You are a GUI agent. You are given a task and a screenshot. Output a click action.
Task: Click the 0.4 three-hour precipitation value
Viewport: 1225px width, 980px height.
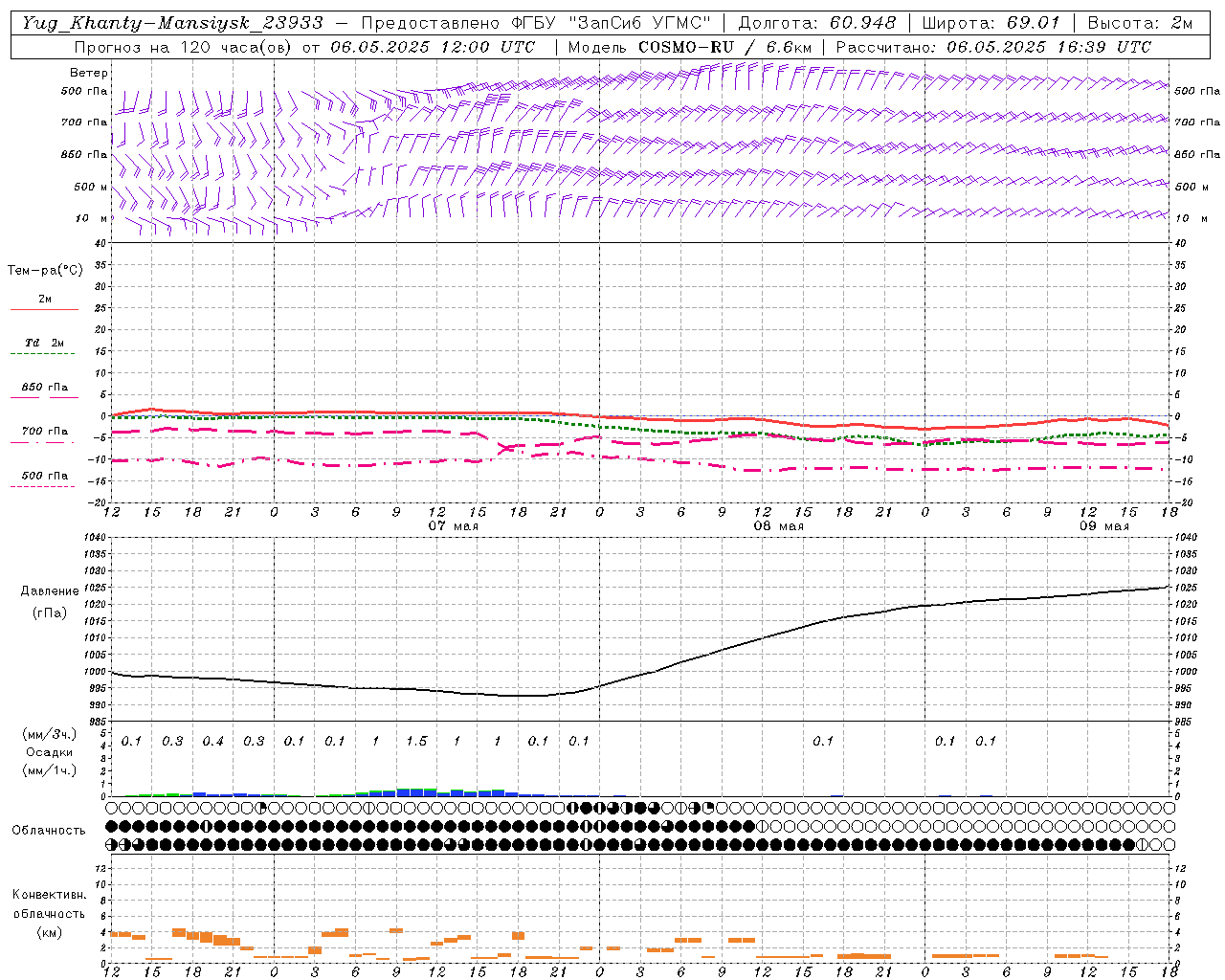(x=212, y=742)
